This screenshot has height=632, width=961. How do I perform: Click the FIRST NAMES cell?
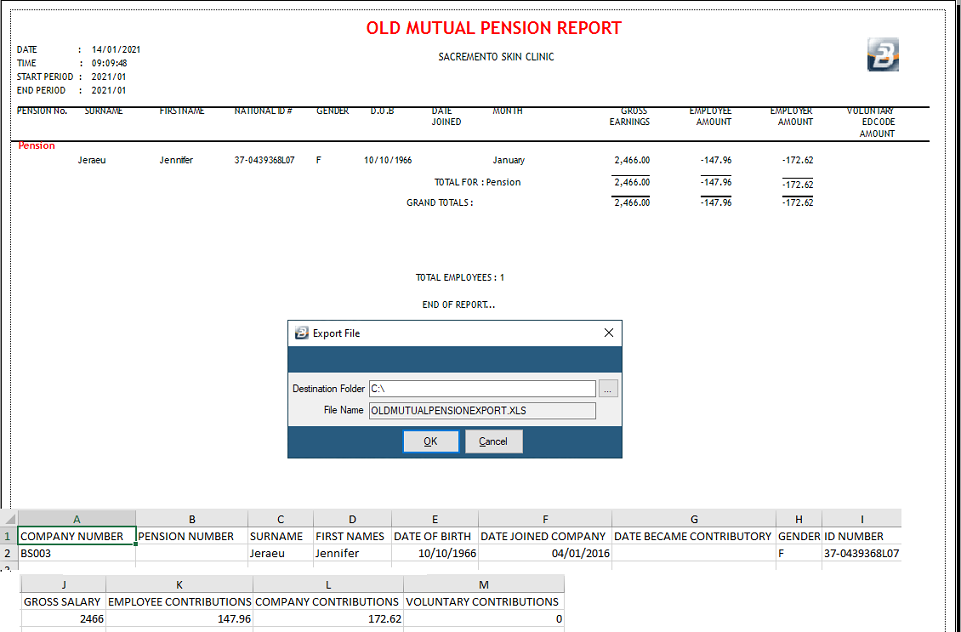[x=352, y=536]
